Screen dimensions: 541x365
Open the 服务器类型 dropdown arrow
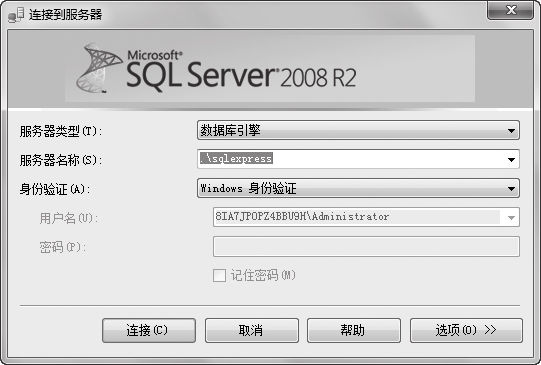click(511, 131)
